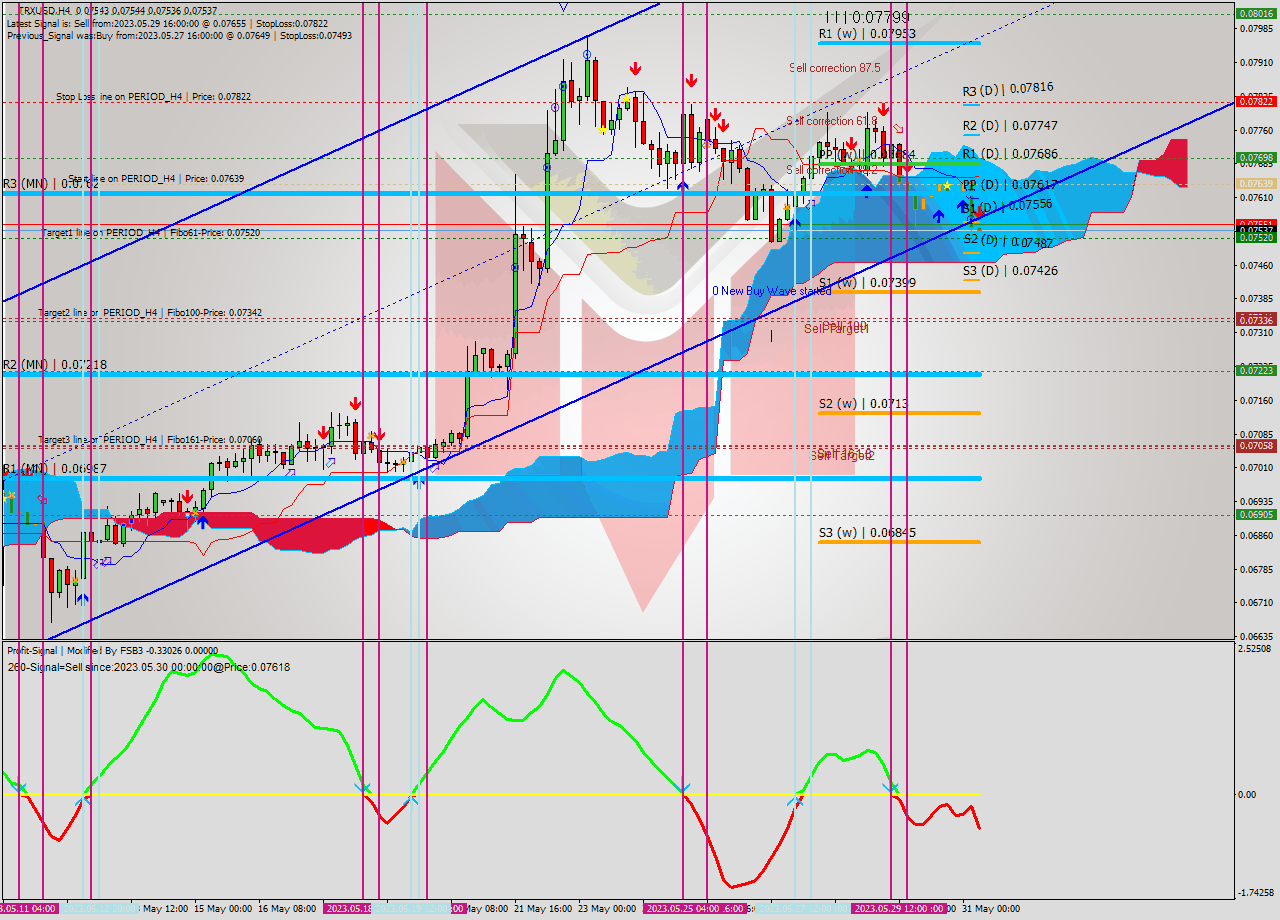Click the red 0.07058 price tag
Viewport: 1280px width, 920px height.
pyautogui.click(x=1255, y=446)
